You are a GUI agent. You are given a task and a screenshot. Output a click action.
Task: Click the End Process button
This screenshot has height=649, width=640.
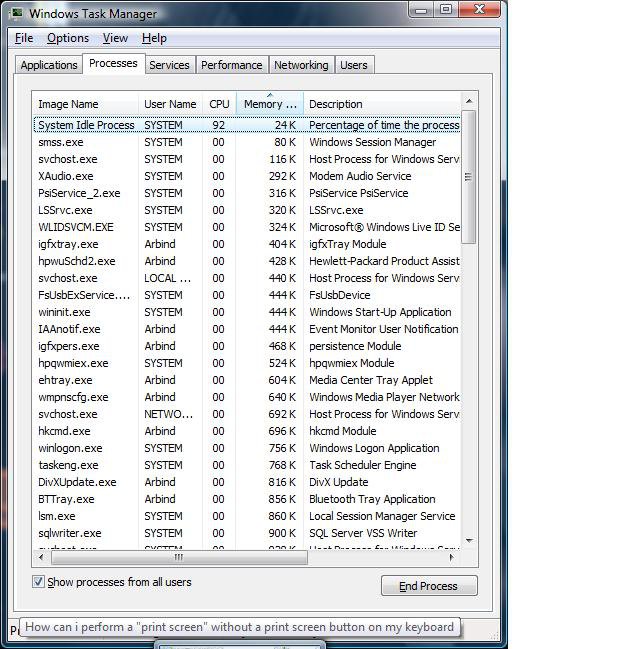429,586
